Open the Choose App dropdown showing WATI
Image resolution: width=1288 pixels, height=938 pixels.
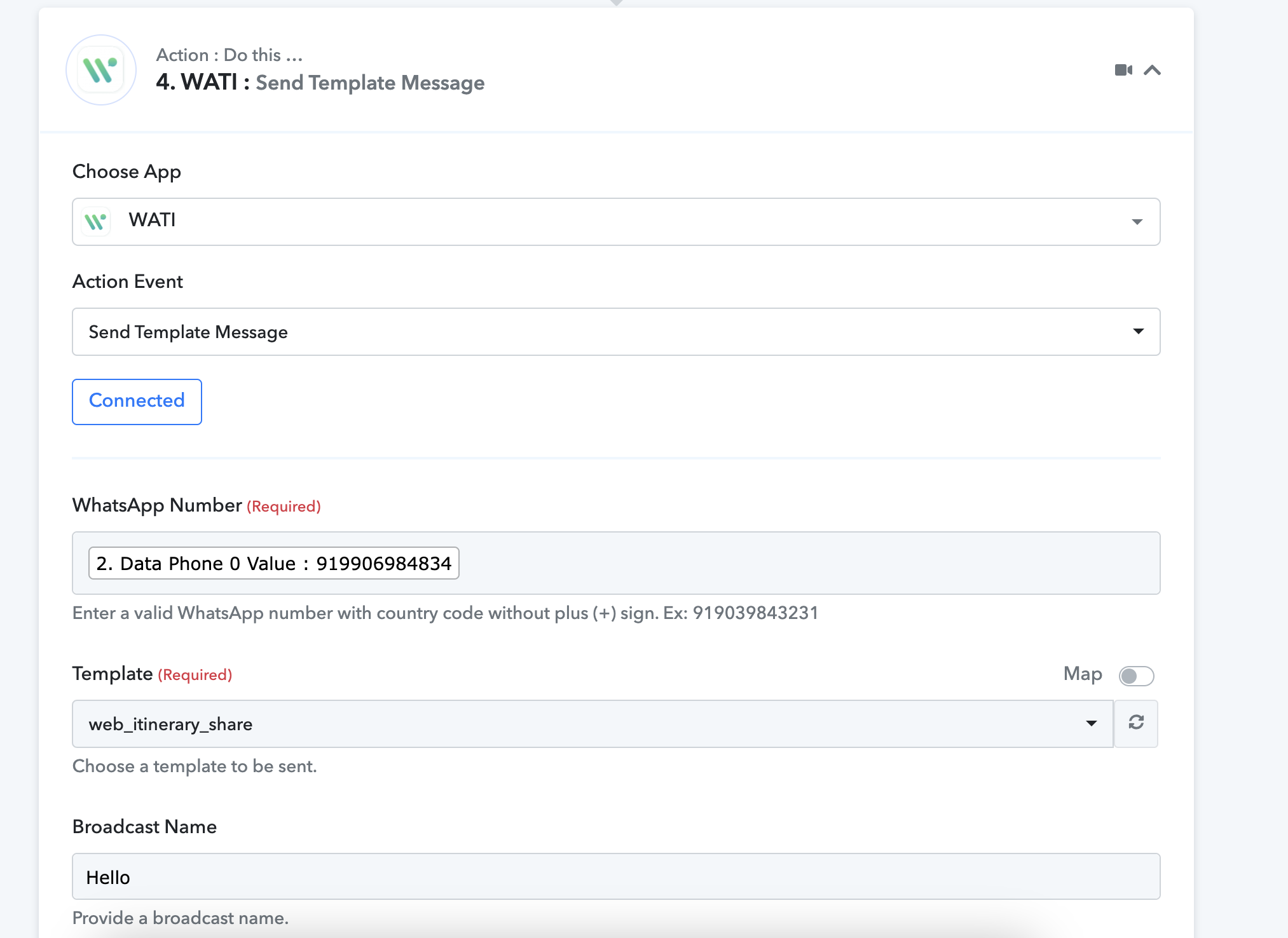616,222
